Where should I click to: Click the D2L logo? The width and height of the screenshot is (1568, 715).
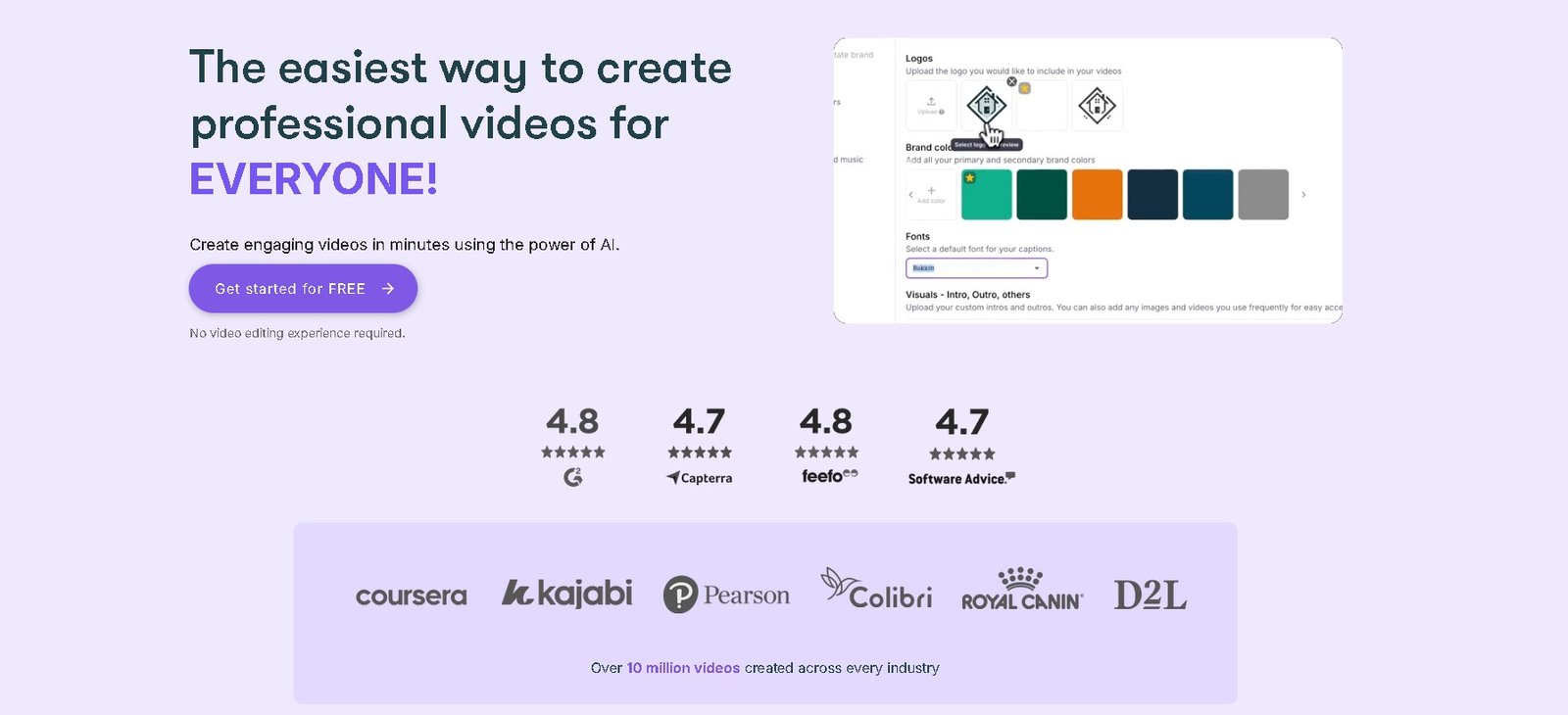pos(1150,595)
